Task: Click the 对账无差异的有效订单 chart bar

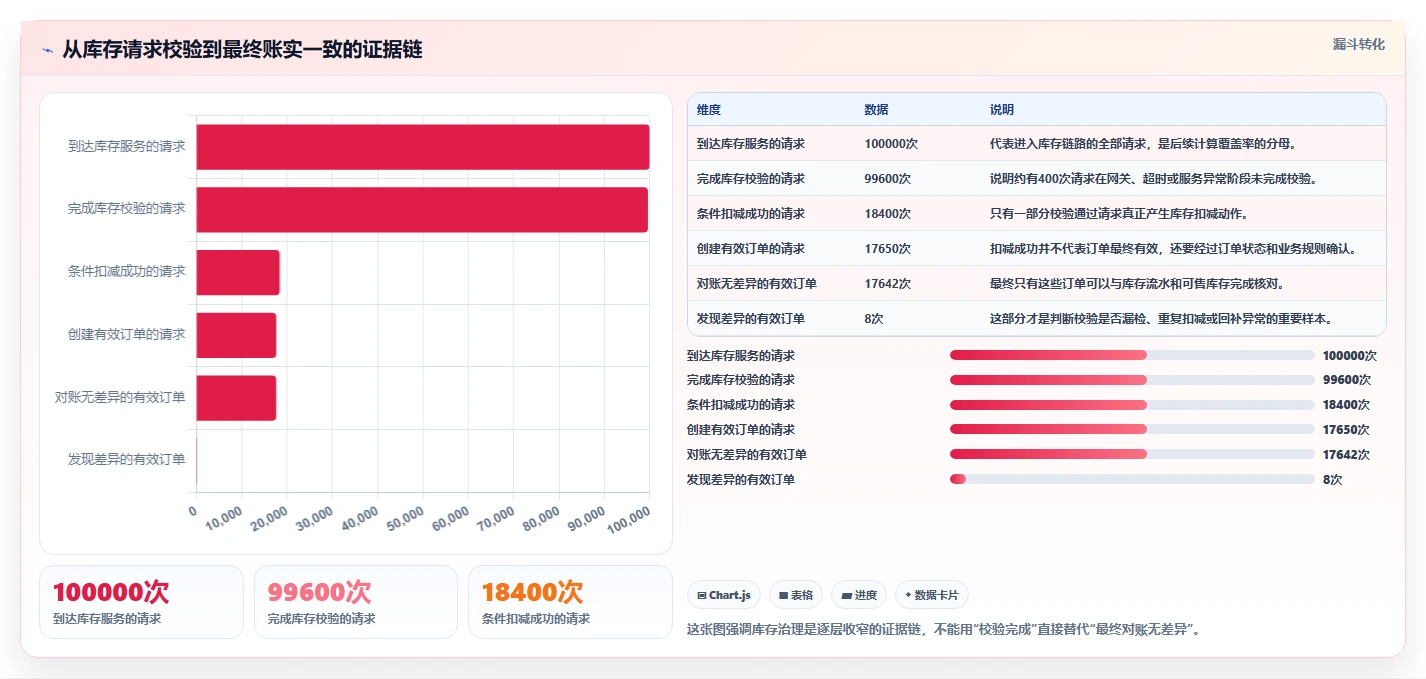Action: [236, 398]
